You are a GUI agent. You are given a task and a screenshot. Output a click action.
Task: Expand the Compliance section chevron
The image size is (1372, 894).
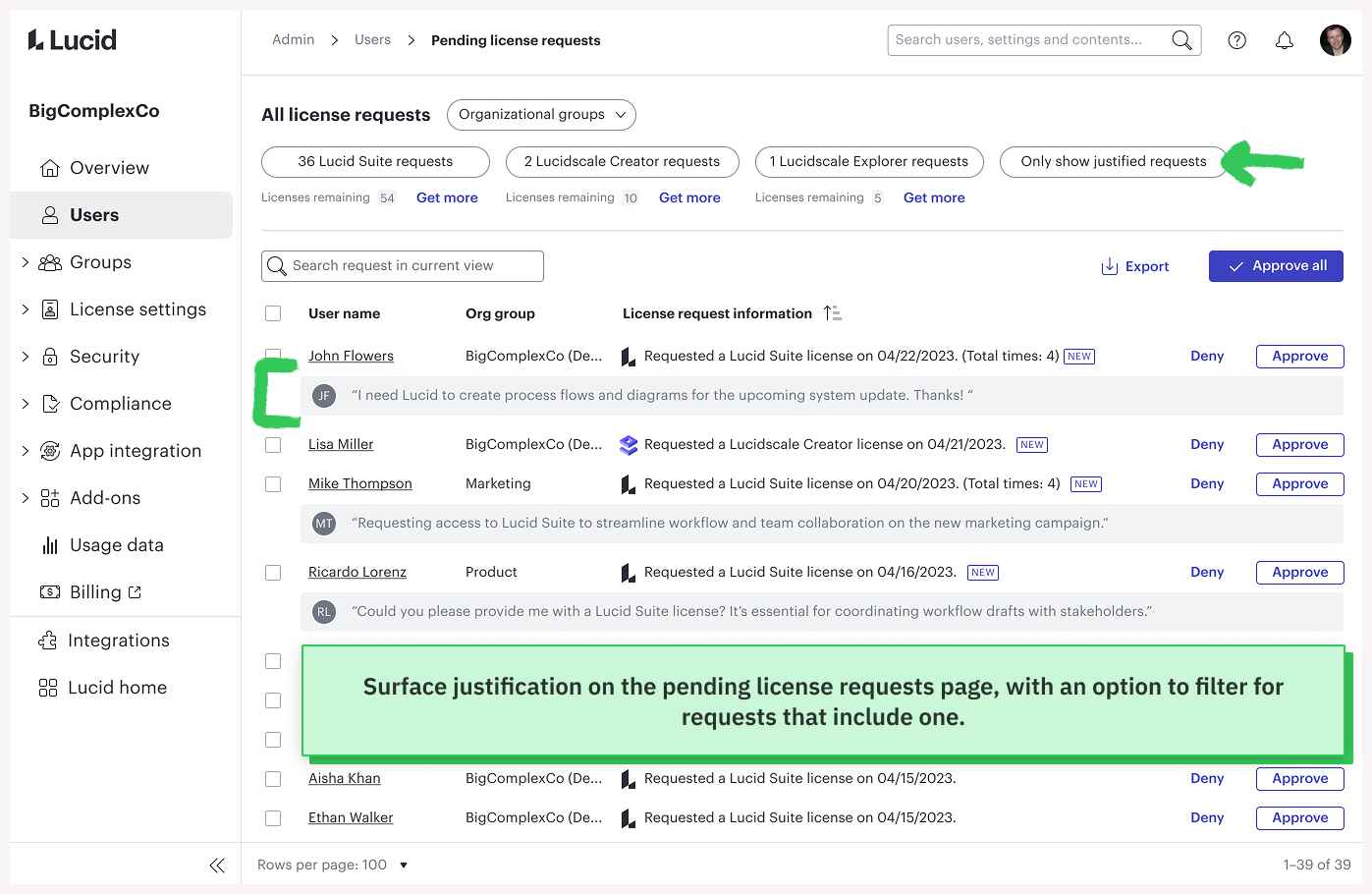(x=26, y=404)
